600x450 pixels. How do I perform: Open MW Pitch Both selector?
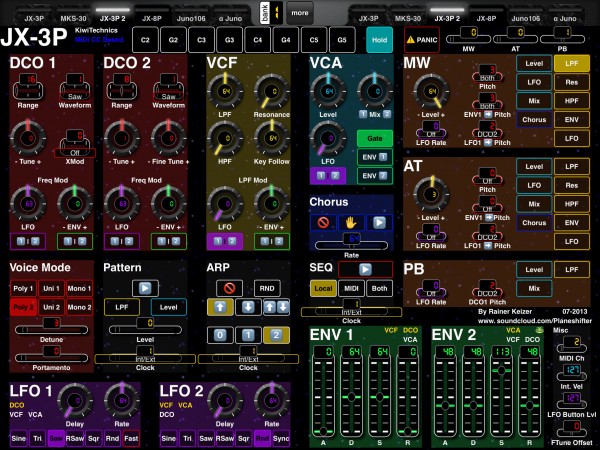click(487, 73)
